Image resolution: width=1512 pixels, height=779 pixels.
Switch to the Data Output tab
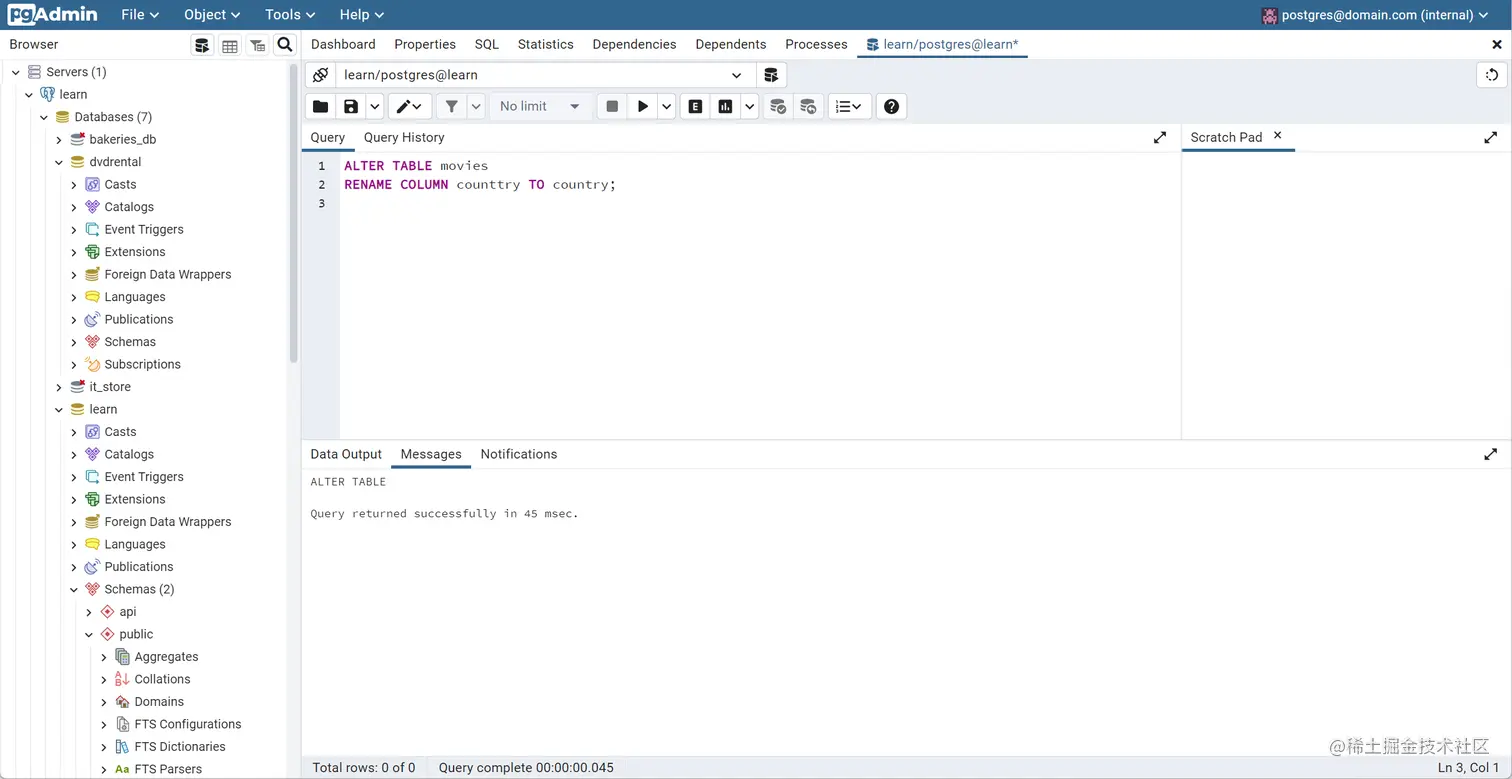click(x=346, y=454)
